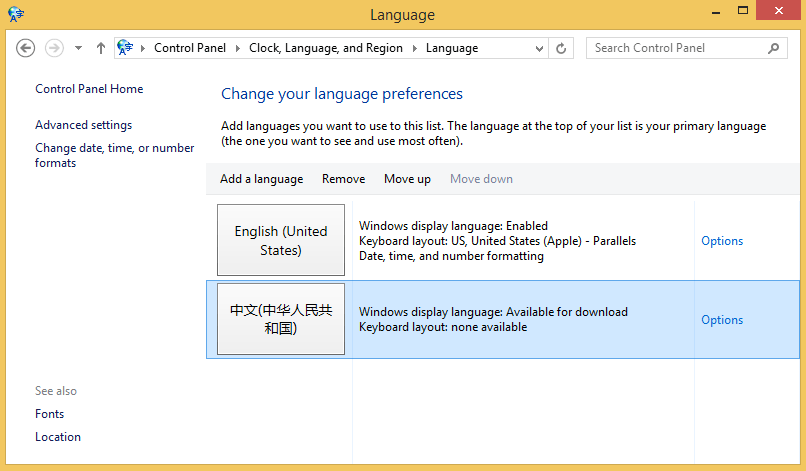
Task: Click 'Keyboard layout: none available' text
Action: [443, 327]
